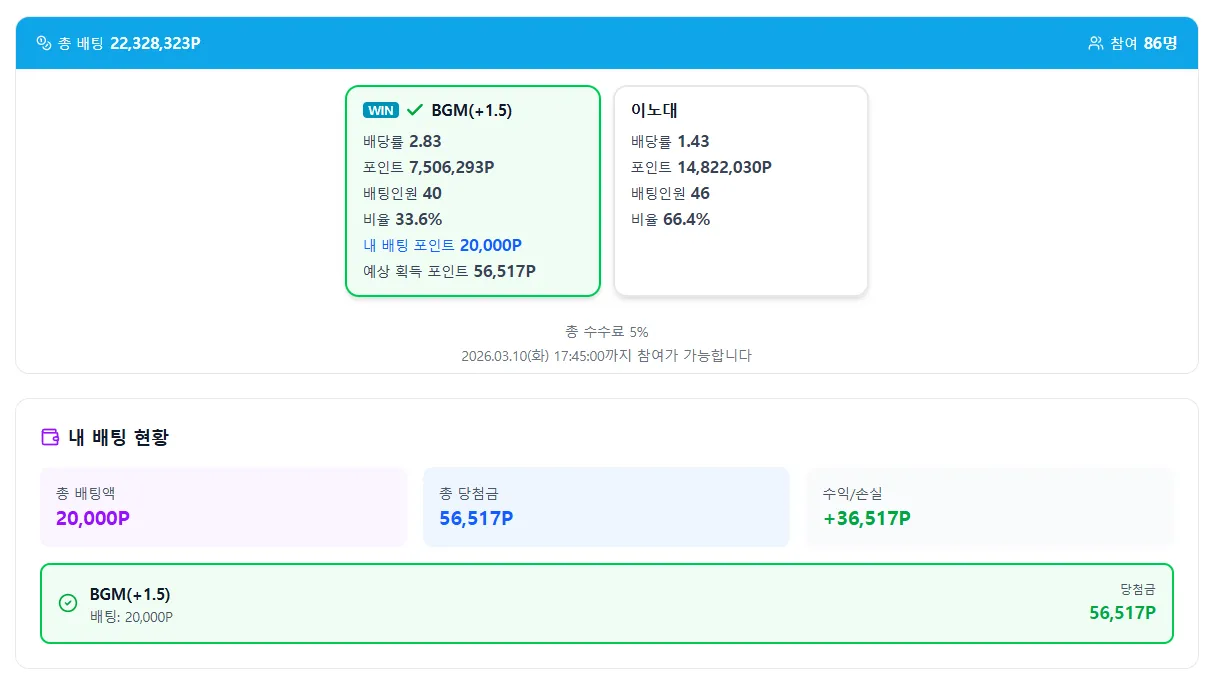Select the 이노대 betting option card
This screenshot has height=678, width=1220.
[x=740, y=190]
